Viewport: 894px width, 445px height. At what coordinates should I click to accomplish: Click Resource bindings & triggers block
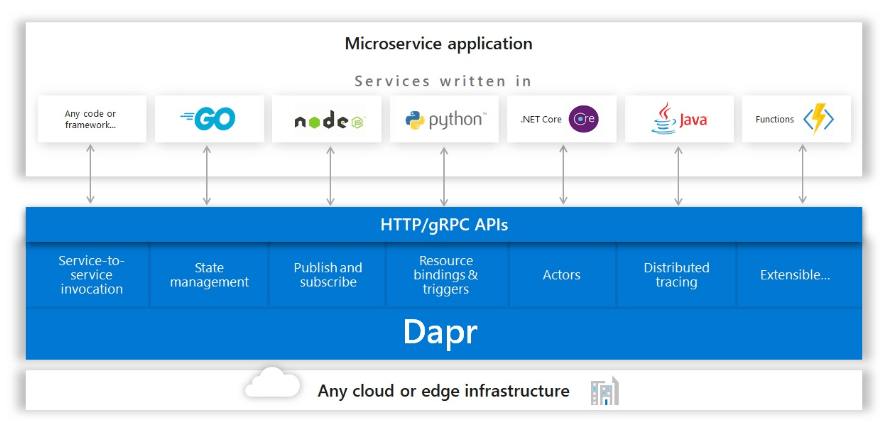[x=446, y=275]
